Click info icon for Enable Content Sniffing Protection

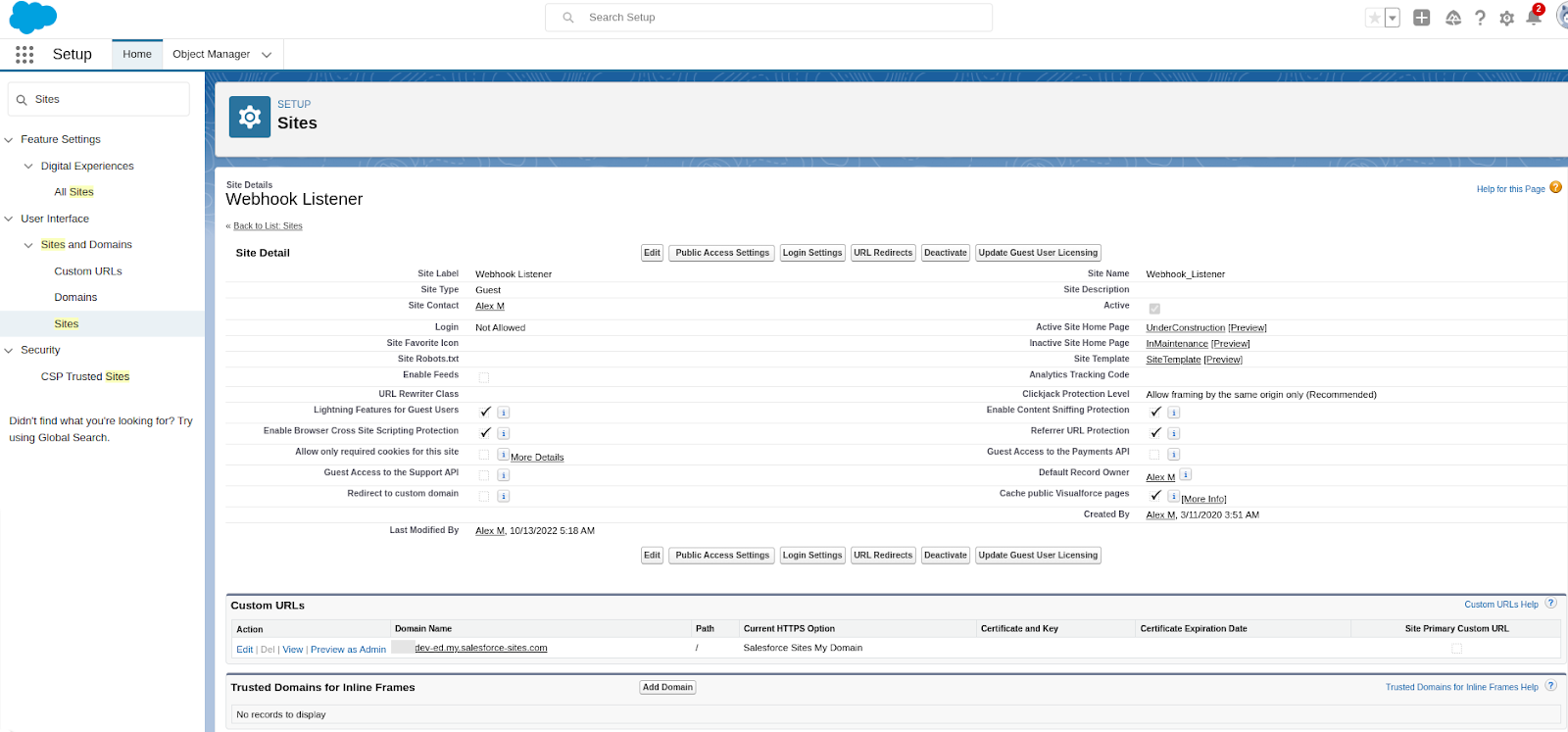point(1173,413)
